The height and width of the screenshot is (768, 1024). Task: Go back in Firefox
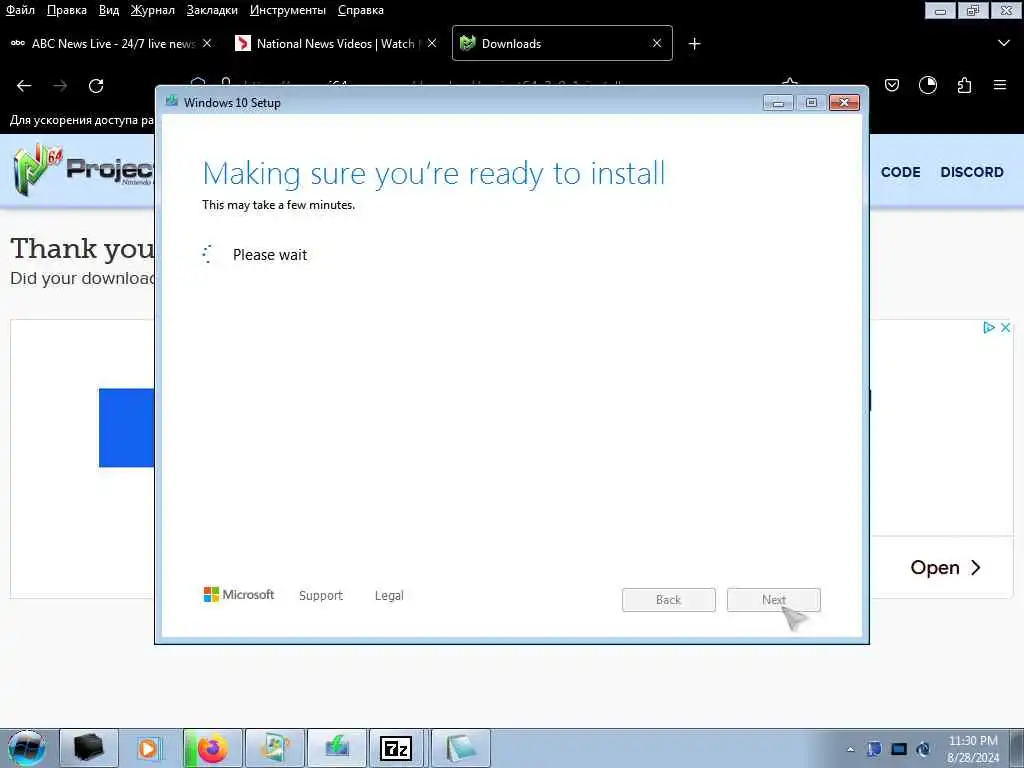point(24,86)
